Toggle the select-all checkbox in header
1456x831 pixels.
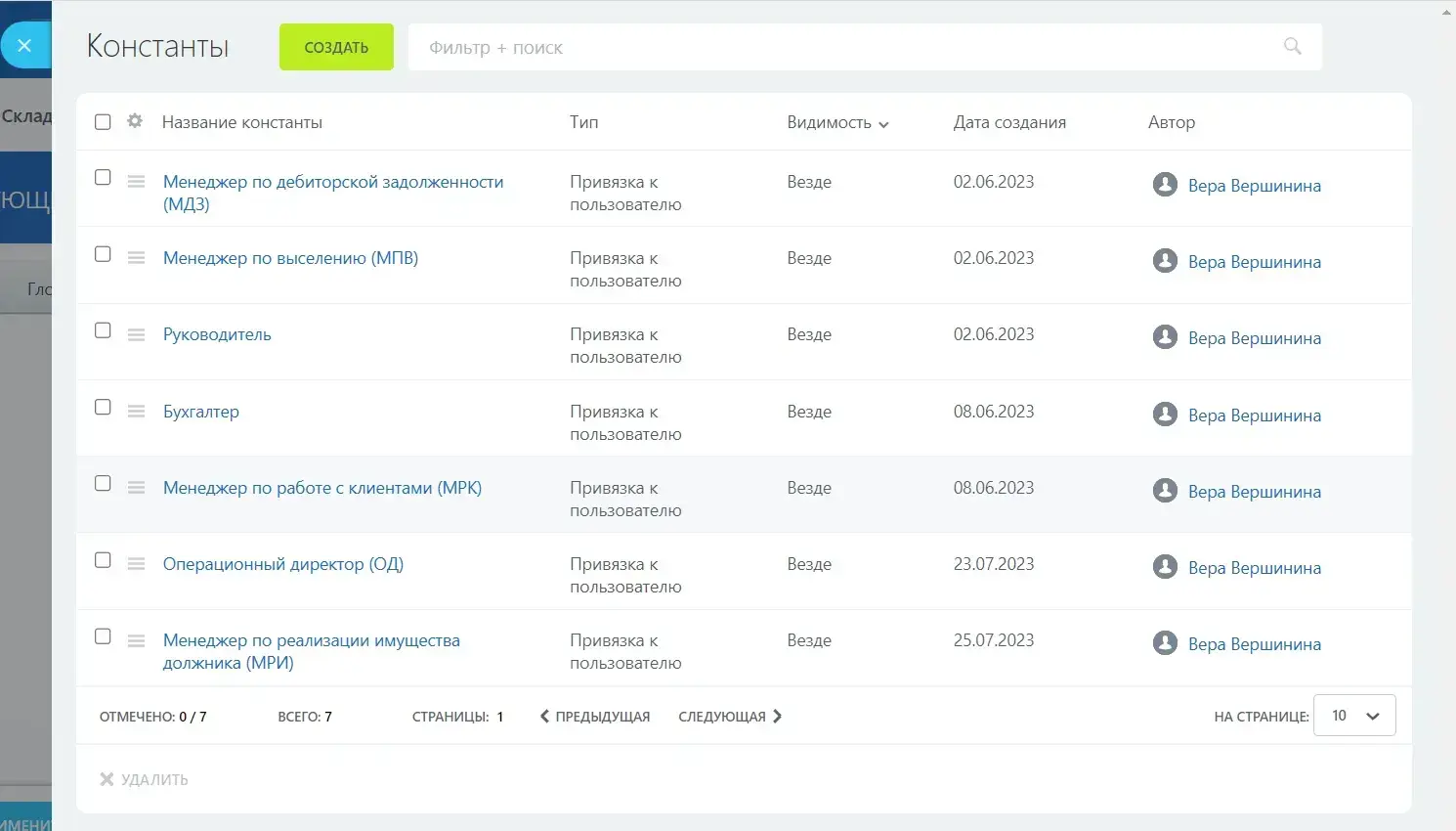pyautogui.click(x=103, y=122)
